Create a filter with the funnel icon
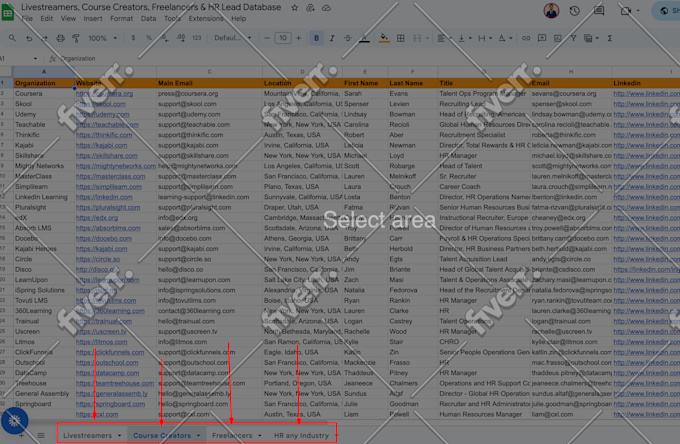 (x=573, y=38)
